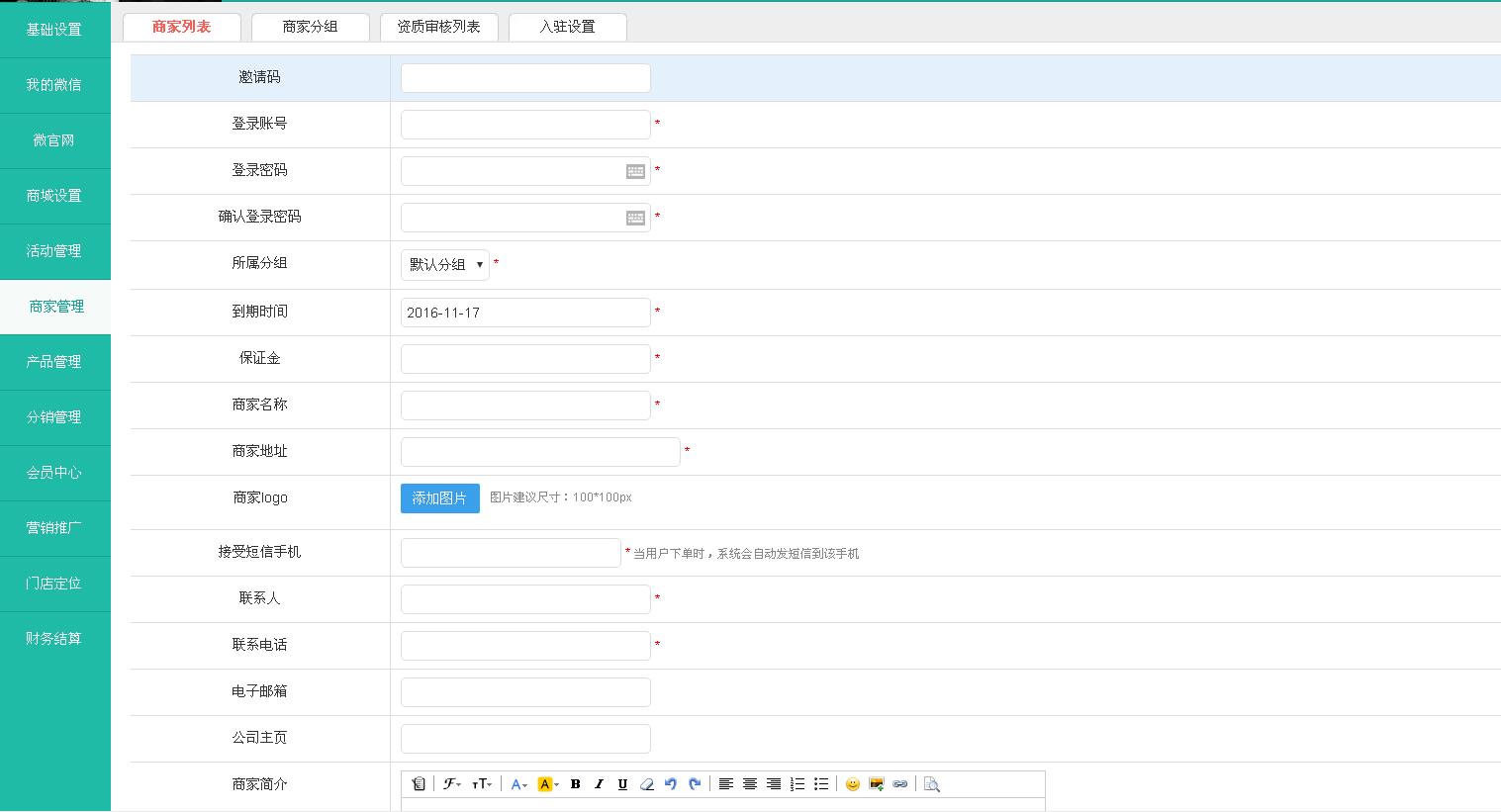Image resolution: width=1501 pixels, height=812 pixels.
Task: Insert a hyperlink in the editor
Action: click(899, 784)
